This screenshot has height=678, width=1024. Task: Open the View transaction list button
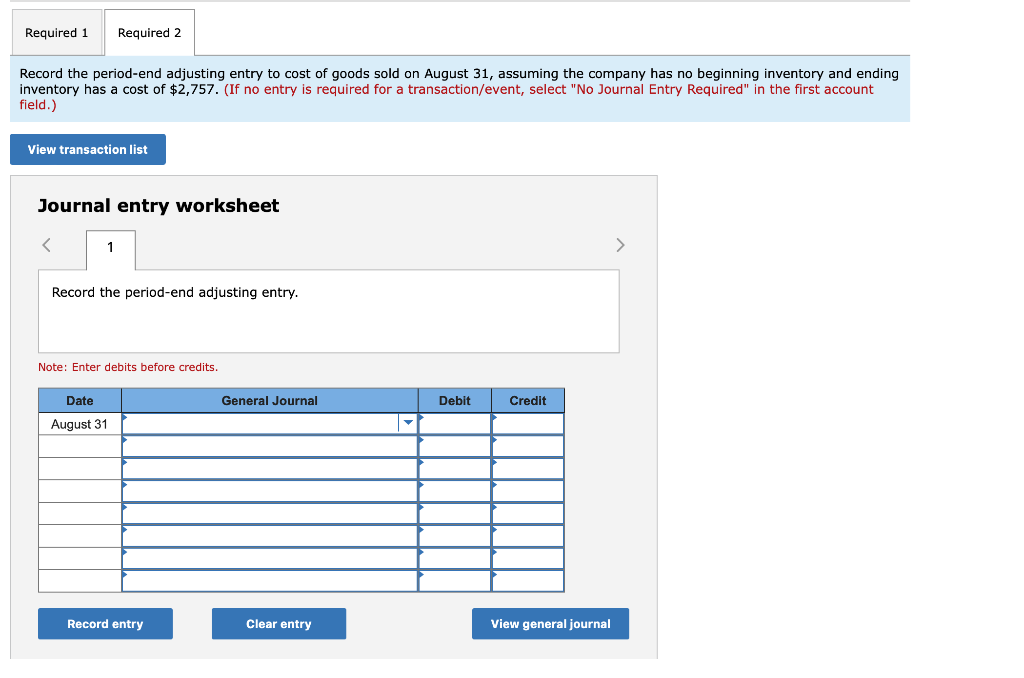[x=88, y=150]
